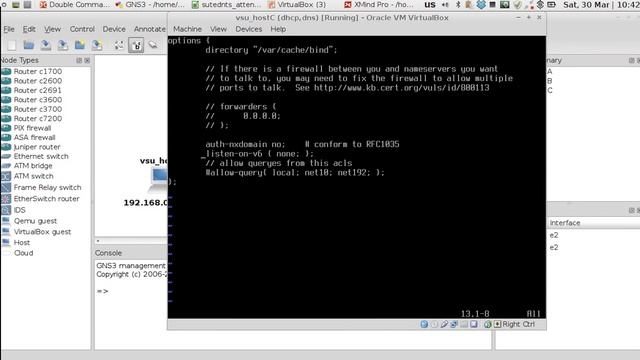Click the VirtualBox network adapter status icon
This screenshot has width=640, height=360.
(454, 324)
